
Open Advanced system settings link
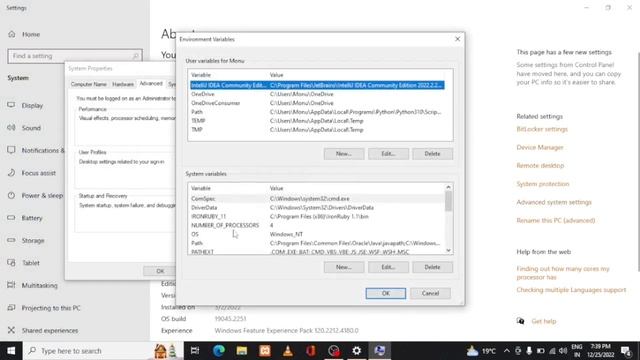554,202
